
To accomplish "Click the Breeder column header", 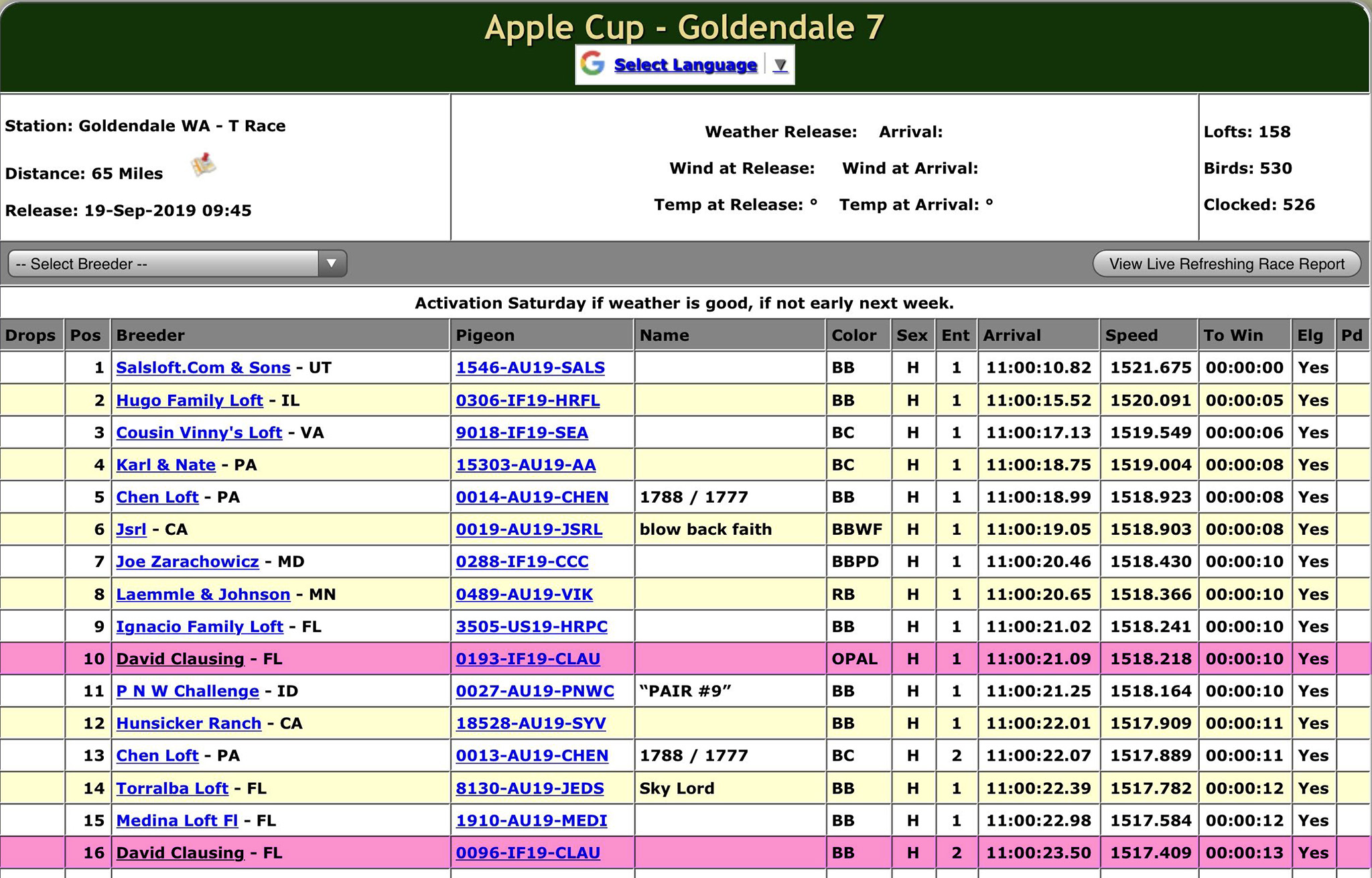I will 150,335.
